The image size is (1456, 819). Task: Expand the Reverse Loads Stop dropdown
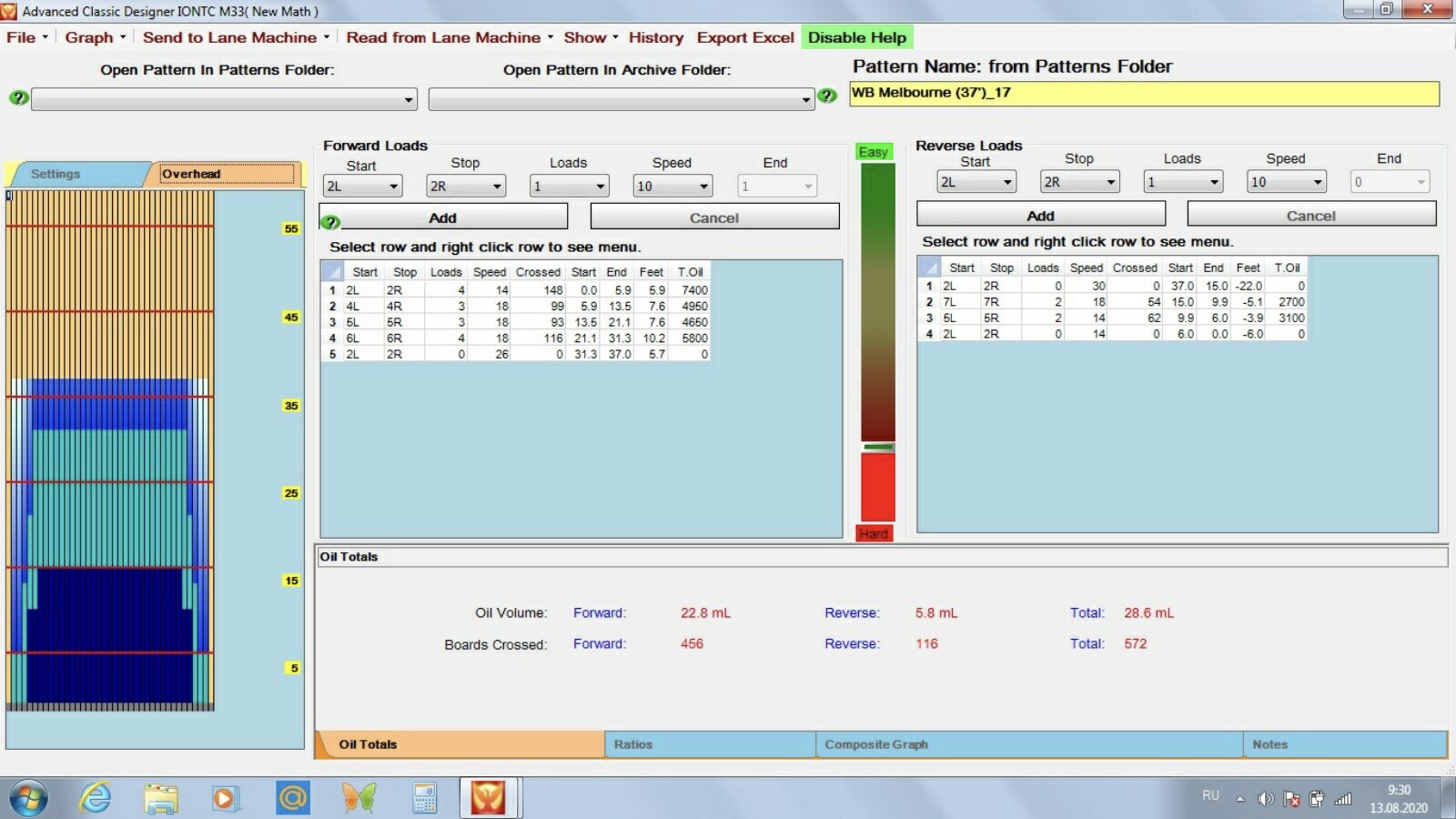pyautogui.click(x=1110, y=182)
